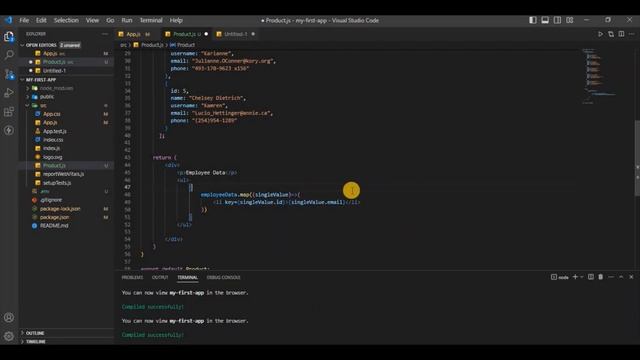Open the View menu
Image resolution: width=640 pixels, height=360 pixels.
pyautogui.click(x=92, y=20)
